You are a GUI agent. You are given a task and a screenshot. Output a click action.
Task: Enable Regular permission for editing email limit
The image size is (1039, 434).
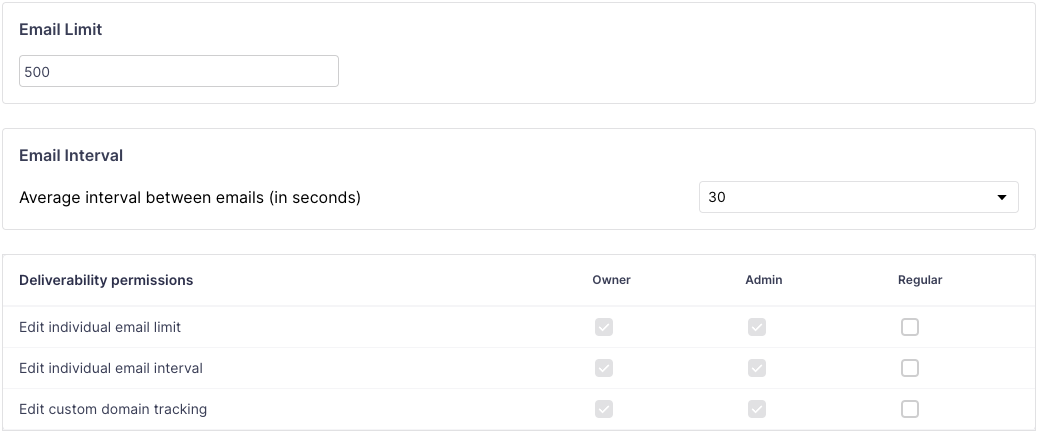coord(910,327)
